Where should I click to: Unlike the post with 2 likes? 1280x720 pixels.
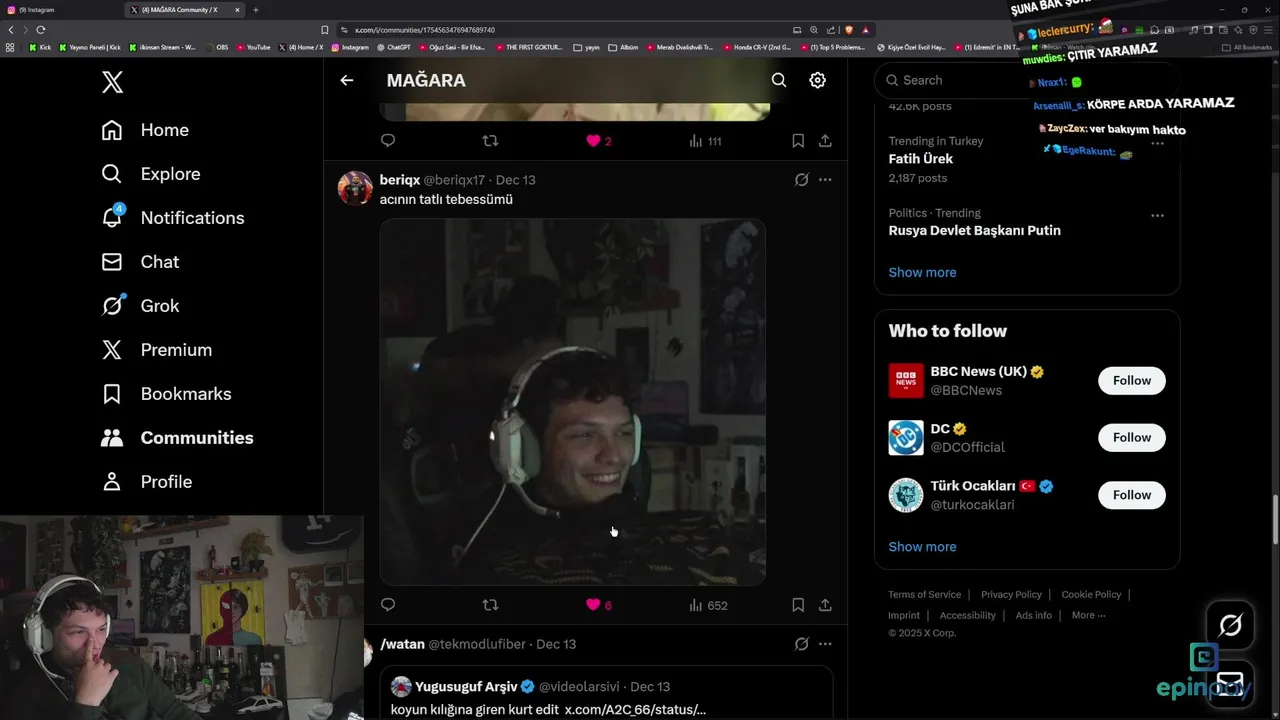click(x=598, y=141)
